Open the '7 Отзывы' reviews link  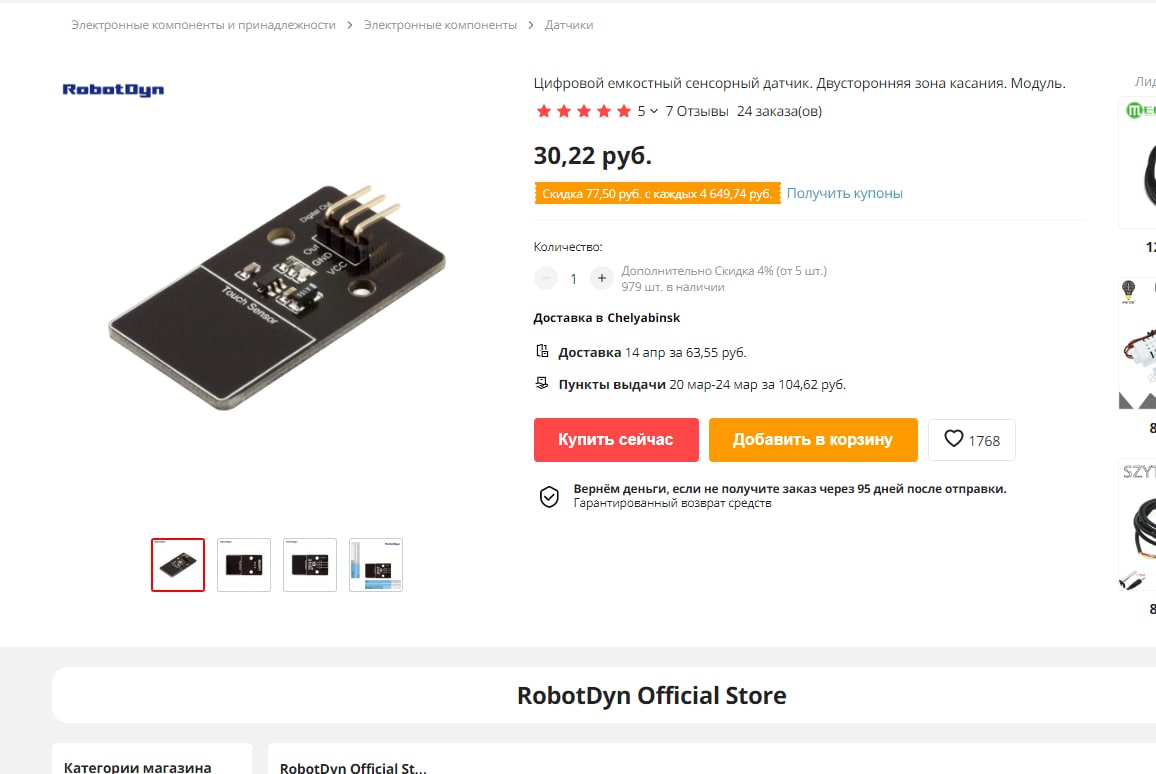click(697, 111)
